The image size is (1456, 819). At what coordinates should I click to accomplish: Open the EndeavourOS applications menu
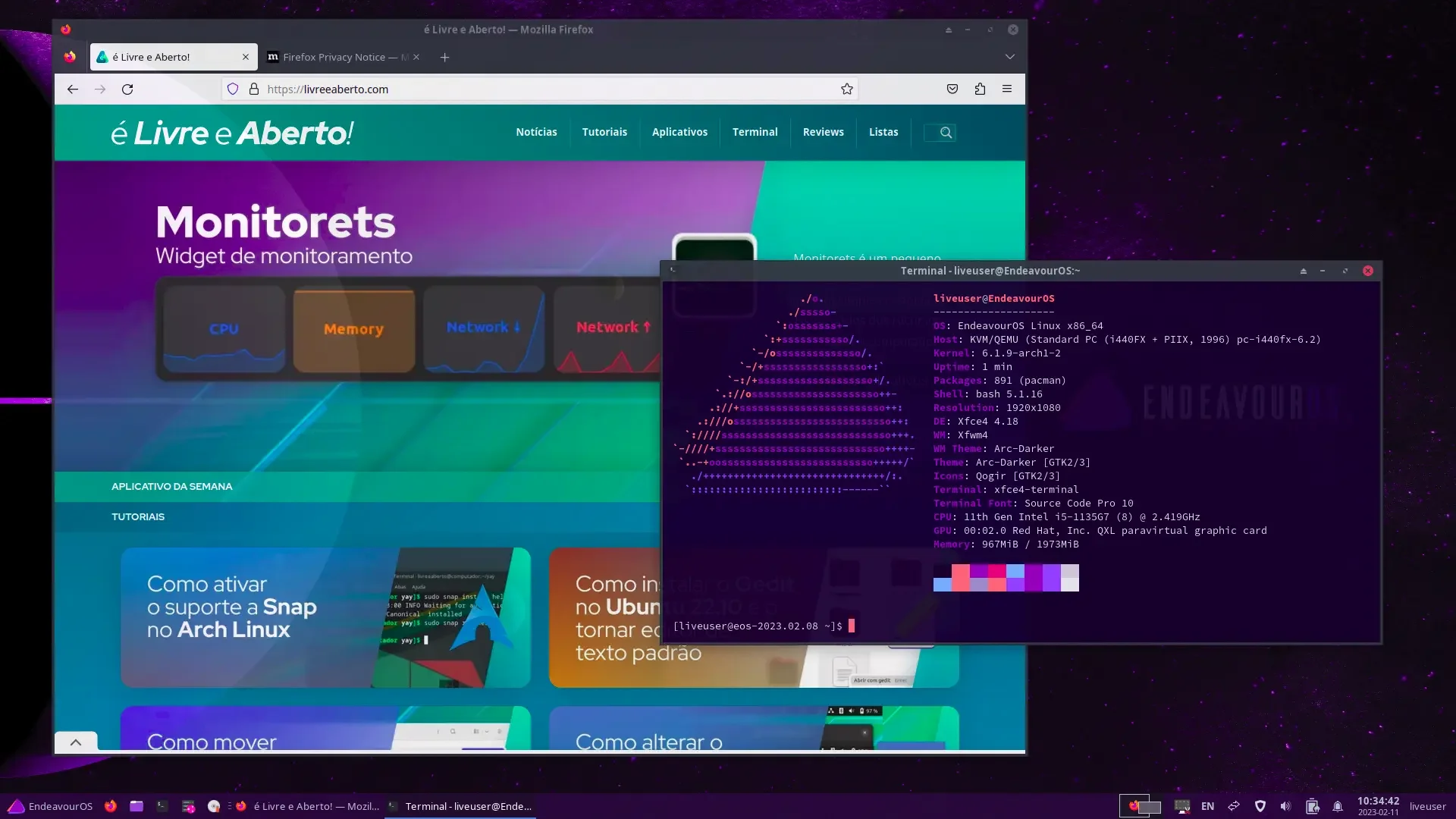click(50, 806)
